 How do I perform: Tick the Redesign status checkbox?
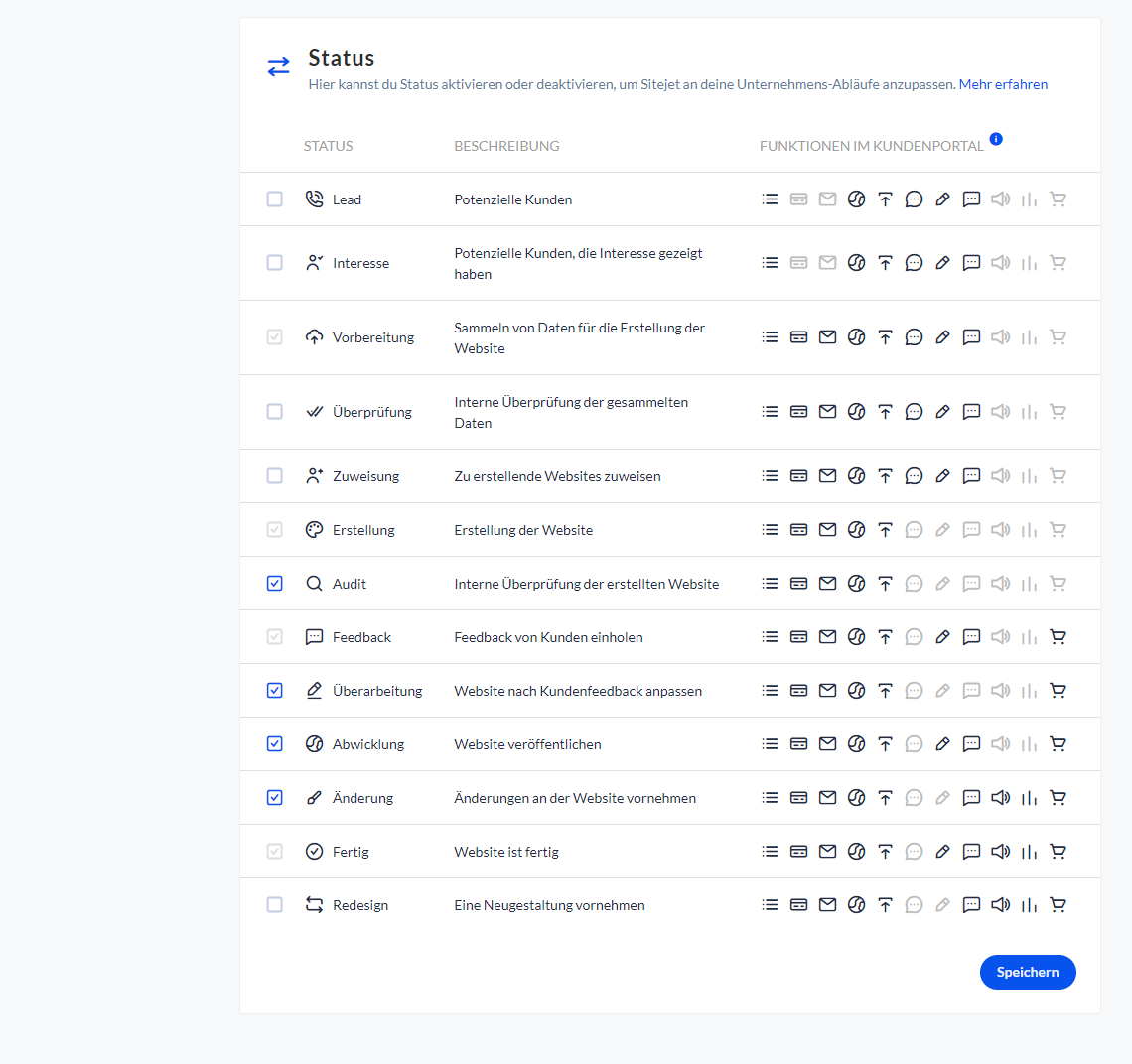tap(275, 905)
